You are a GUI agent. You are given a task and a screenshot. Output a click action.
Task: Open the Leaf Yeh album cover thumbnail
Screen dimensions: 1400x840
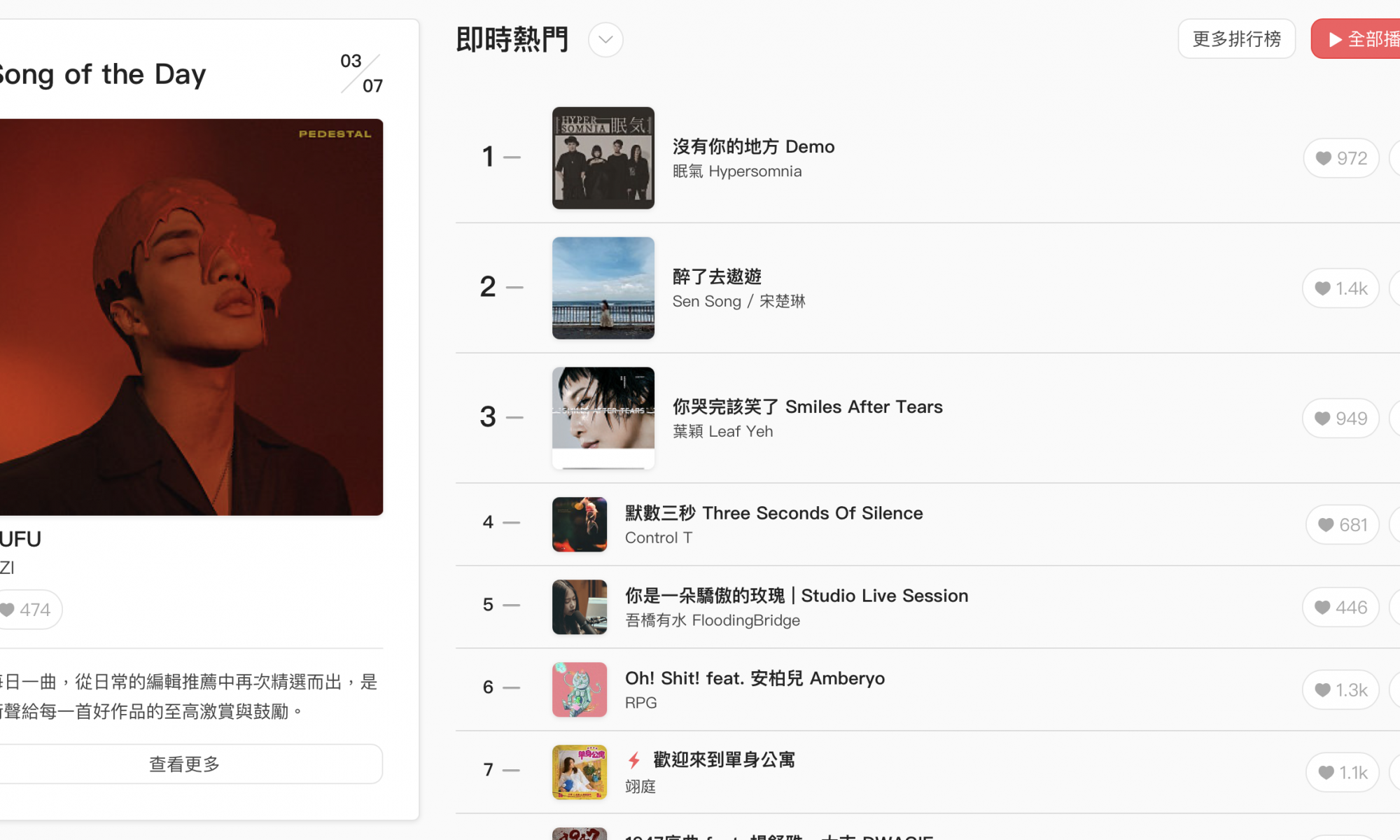tap(603, 419)
